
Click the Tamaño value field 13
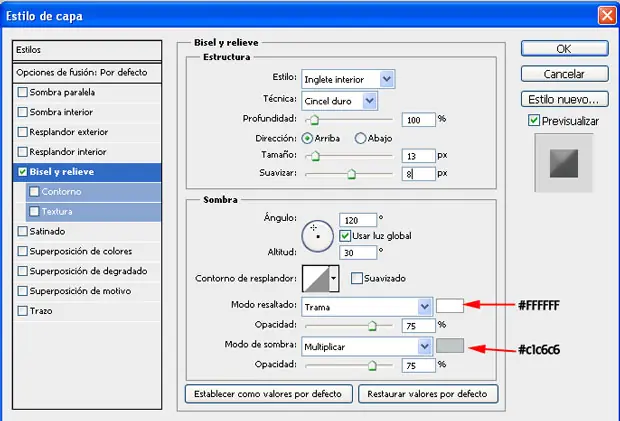tap(418, 156)
